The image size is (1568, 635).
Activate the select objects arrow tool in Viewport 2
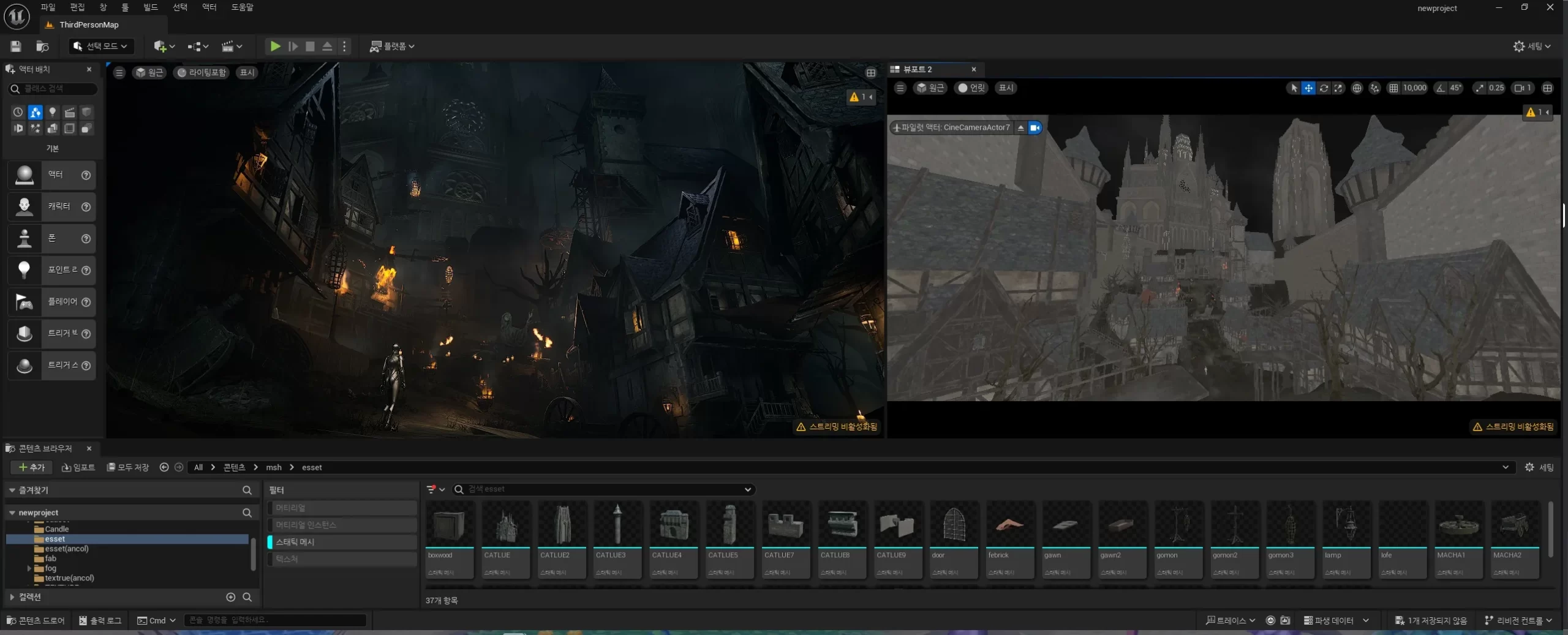1293,88
